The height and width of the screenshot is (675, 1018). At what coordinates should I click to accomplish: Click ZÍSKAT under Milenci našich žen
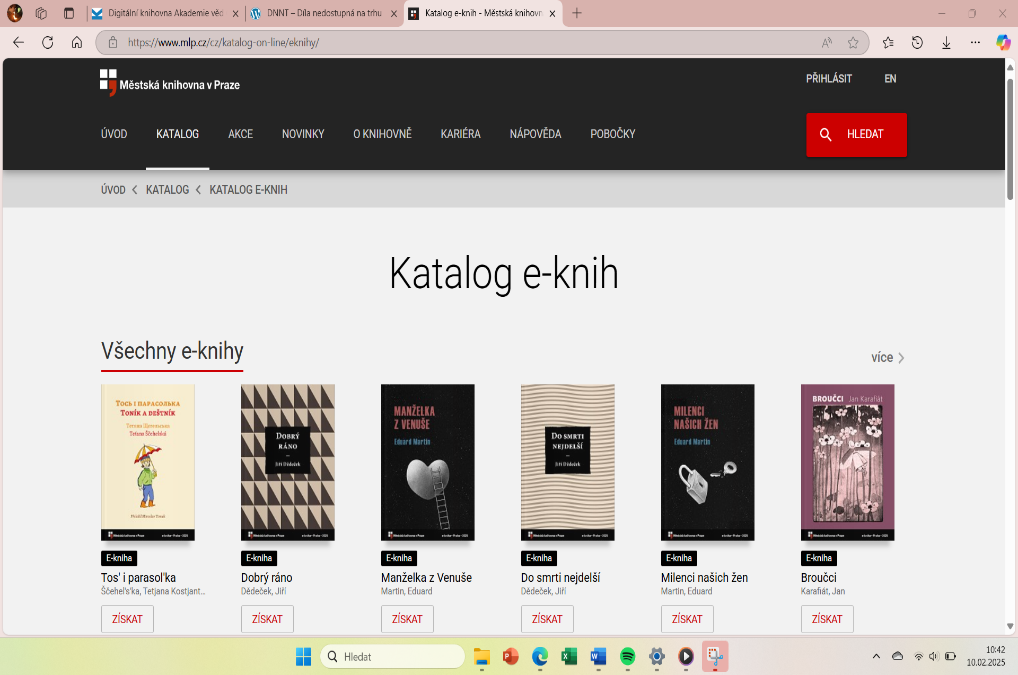[687, 619]
